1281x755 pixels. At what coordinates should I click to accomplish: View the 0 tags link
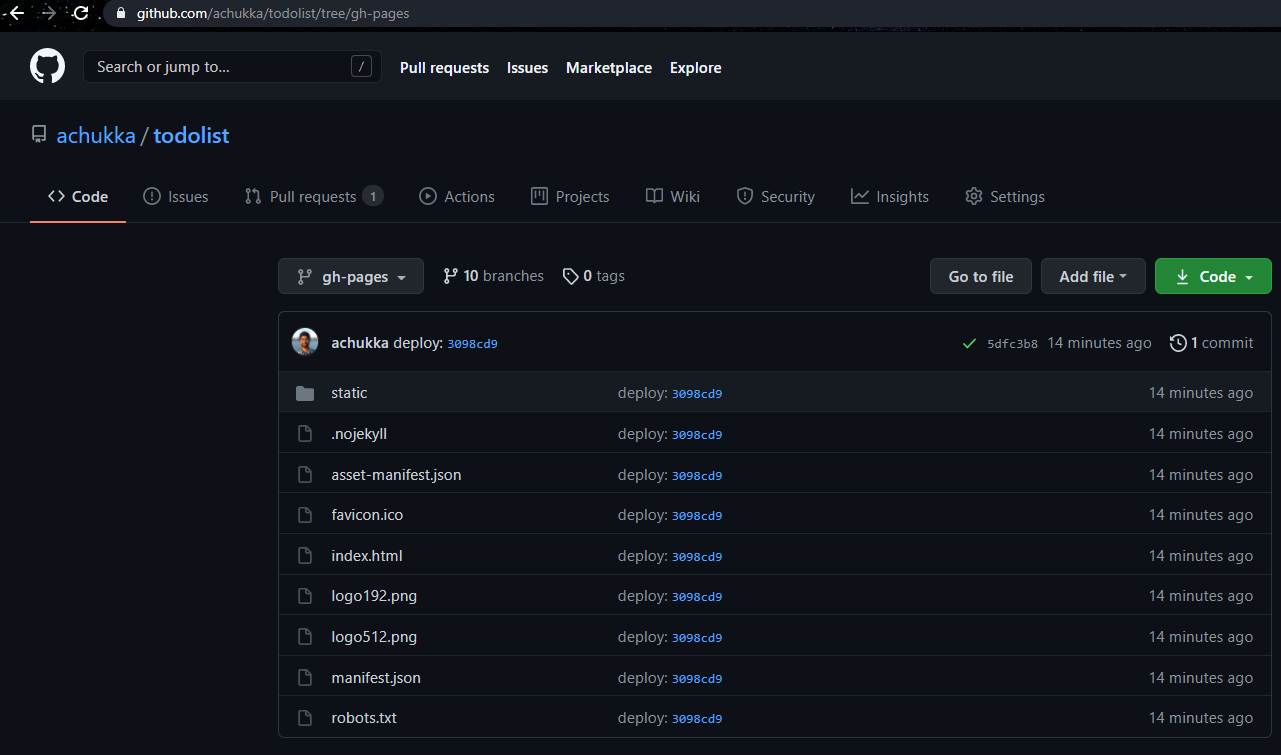(593, 276)
